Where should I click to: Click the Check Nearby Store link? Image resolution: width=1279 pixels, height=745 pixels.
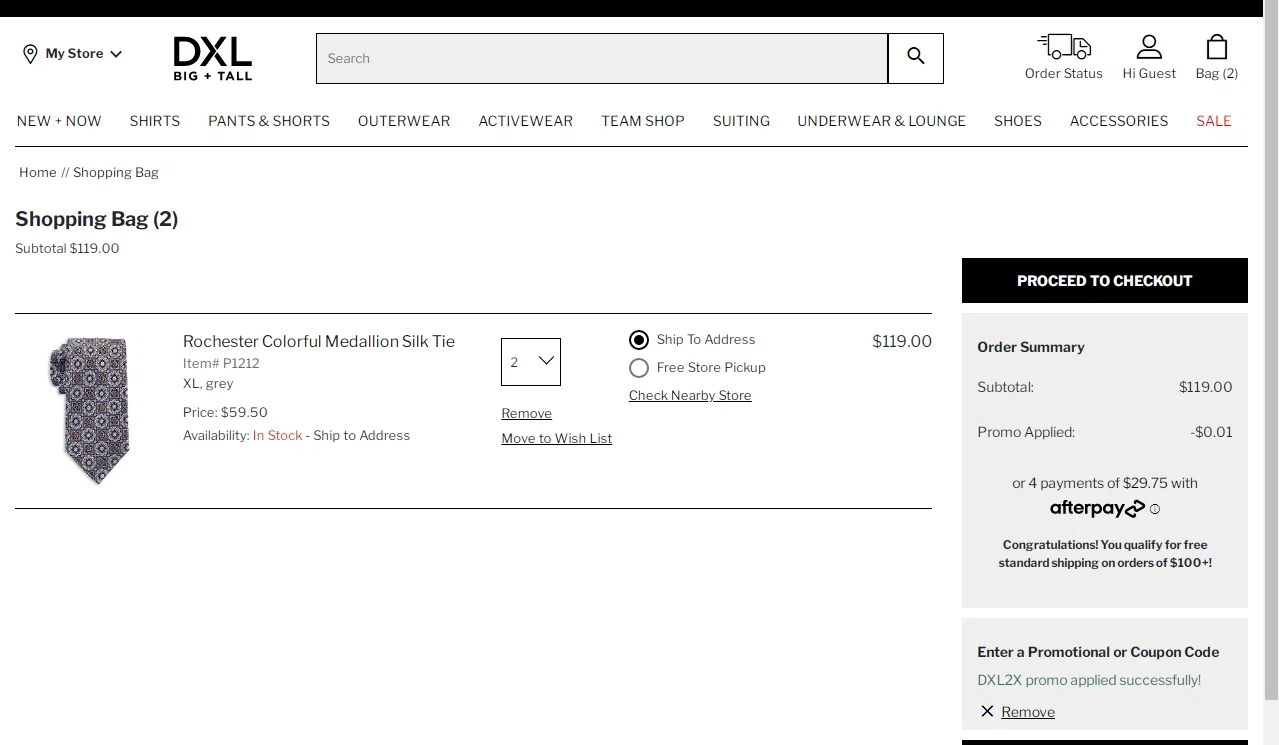[x=690, y=395]
